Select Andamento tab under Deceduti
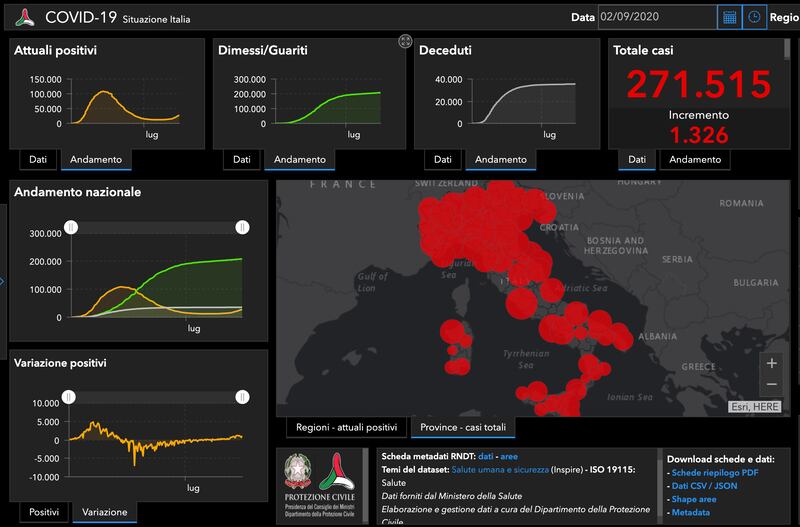Screen dimensions: 800x527 pos(501,159)
